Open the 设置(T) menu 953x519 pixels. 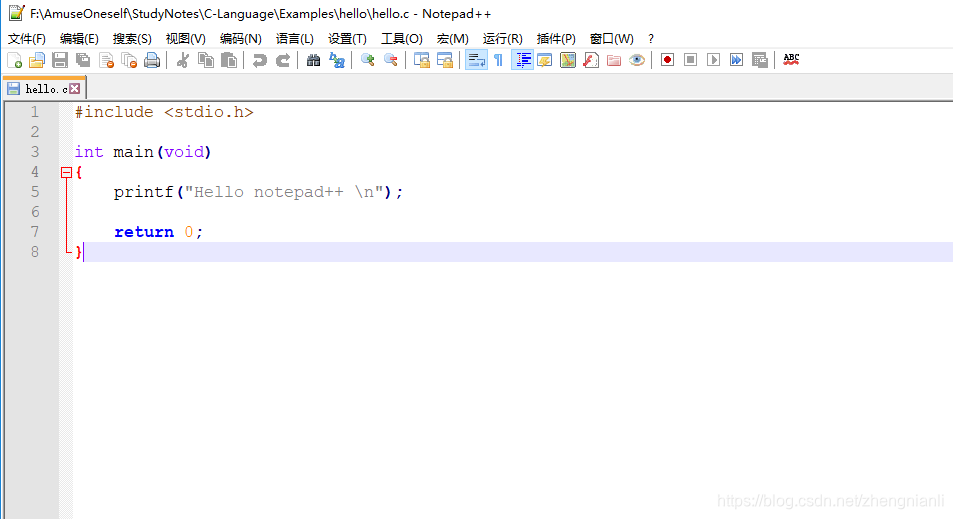pyautogui.click(x=347, y=39)
